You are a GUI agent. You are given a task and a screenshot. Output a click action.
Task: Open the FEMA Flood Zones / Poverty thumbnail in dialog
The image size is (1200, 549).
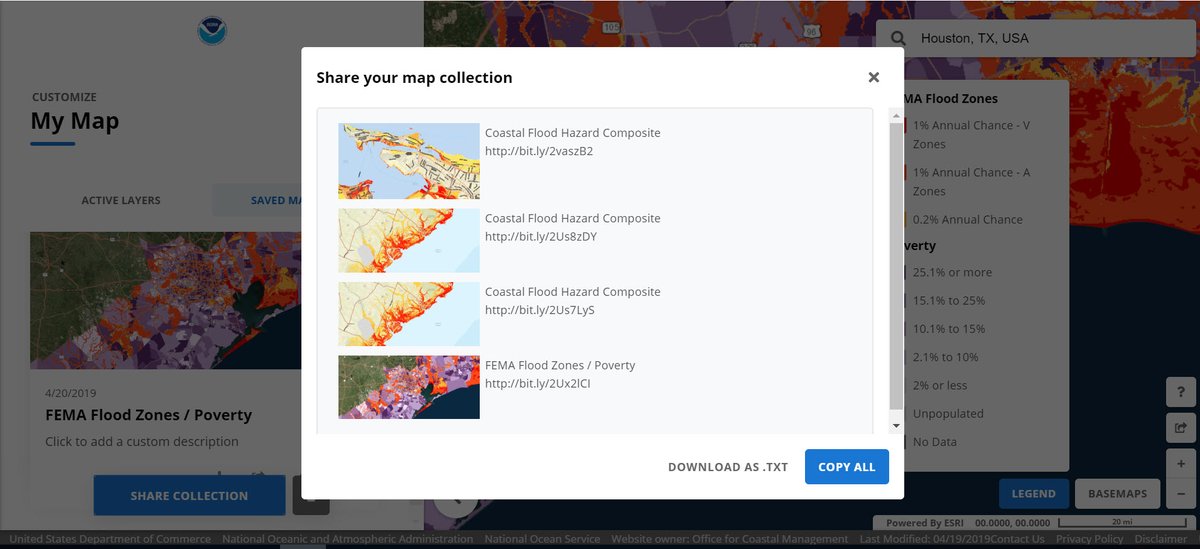tap(409, 387)
